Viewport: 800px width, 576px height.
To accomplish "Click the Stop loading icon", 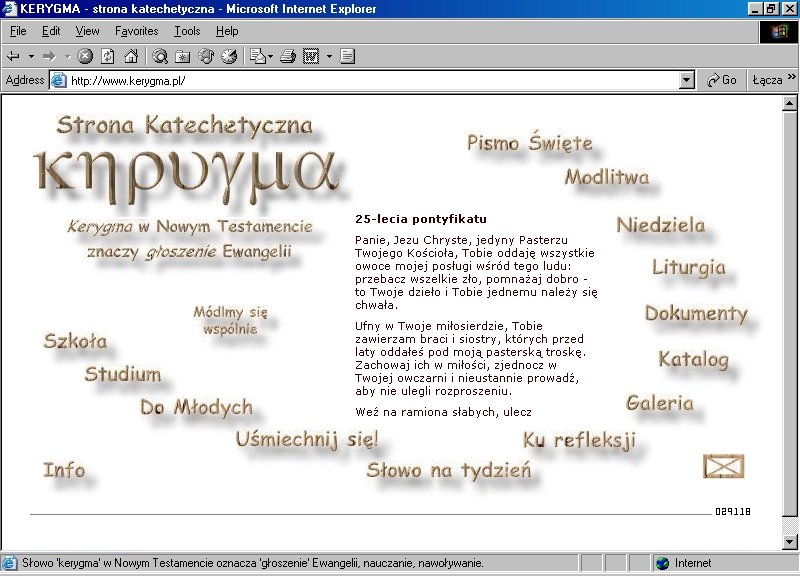I will tap(85, 56).
